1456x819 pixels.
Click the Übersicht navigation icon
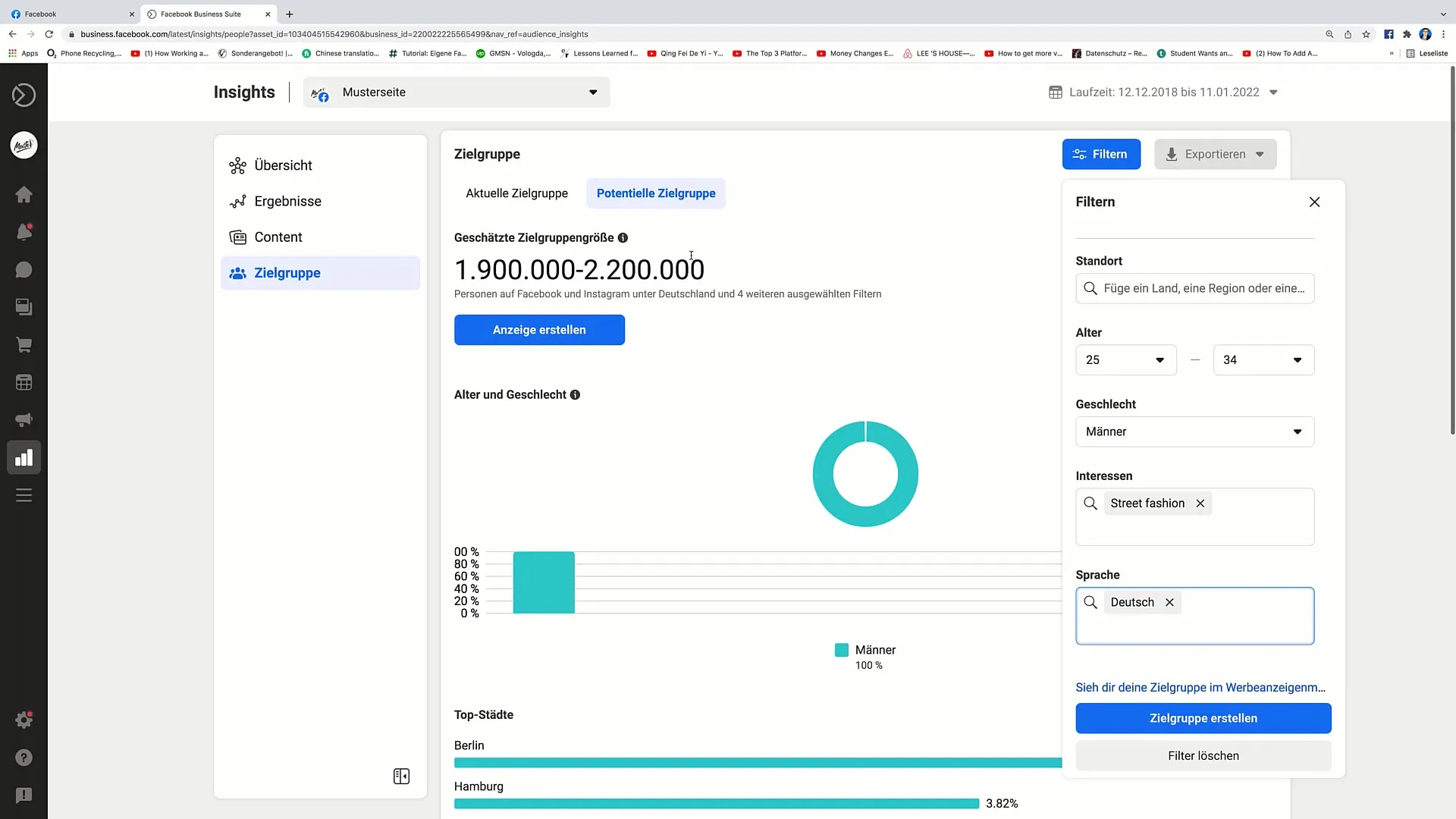coord(237,165)
